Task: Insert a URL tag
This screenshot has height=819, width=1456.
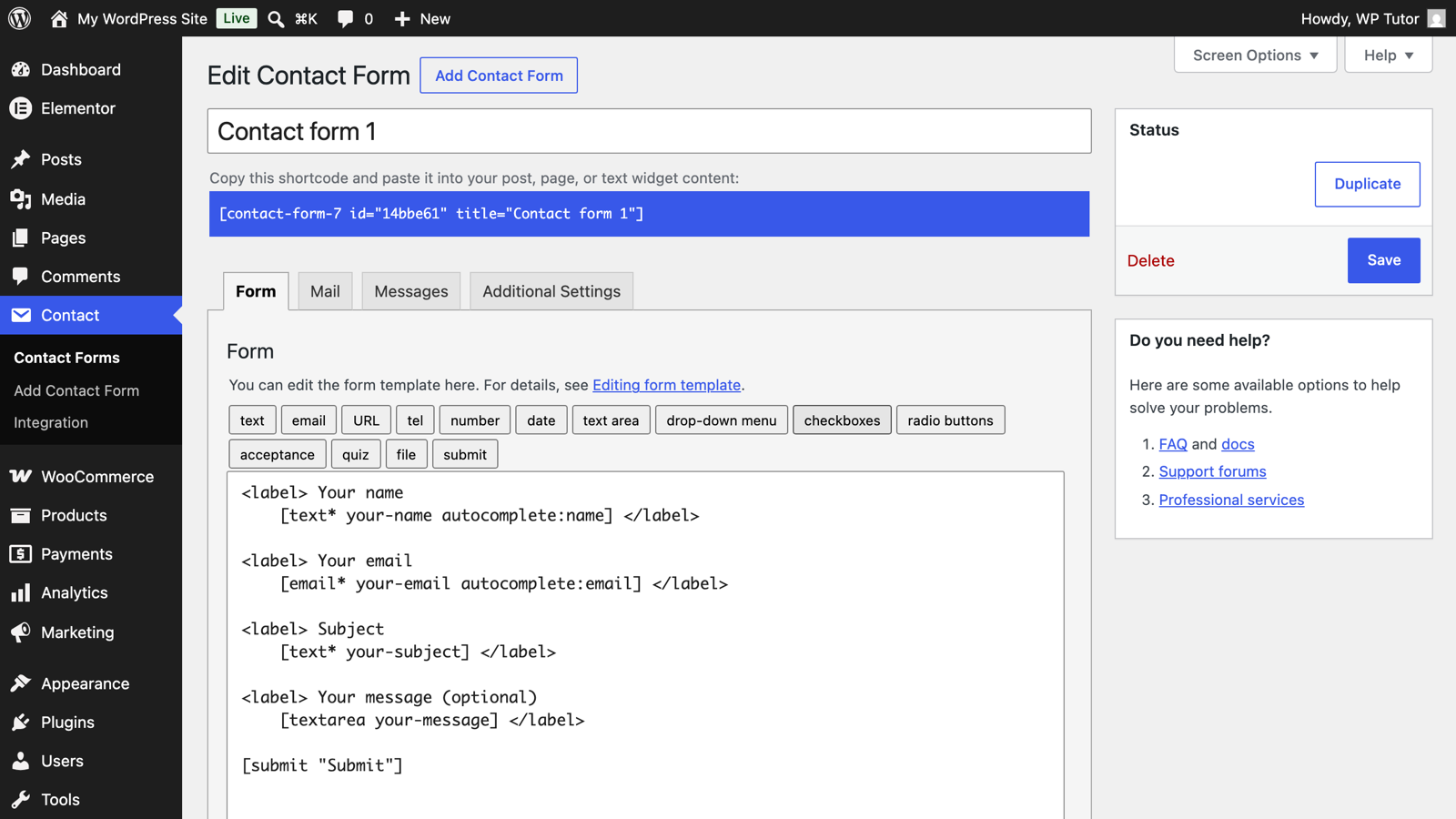Action: (x=366, y=420)
